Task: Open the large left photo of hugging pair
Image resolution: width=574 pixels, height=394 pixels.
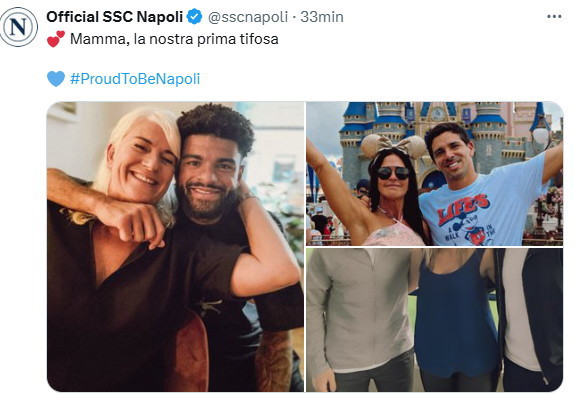Action: click(175, 247)
